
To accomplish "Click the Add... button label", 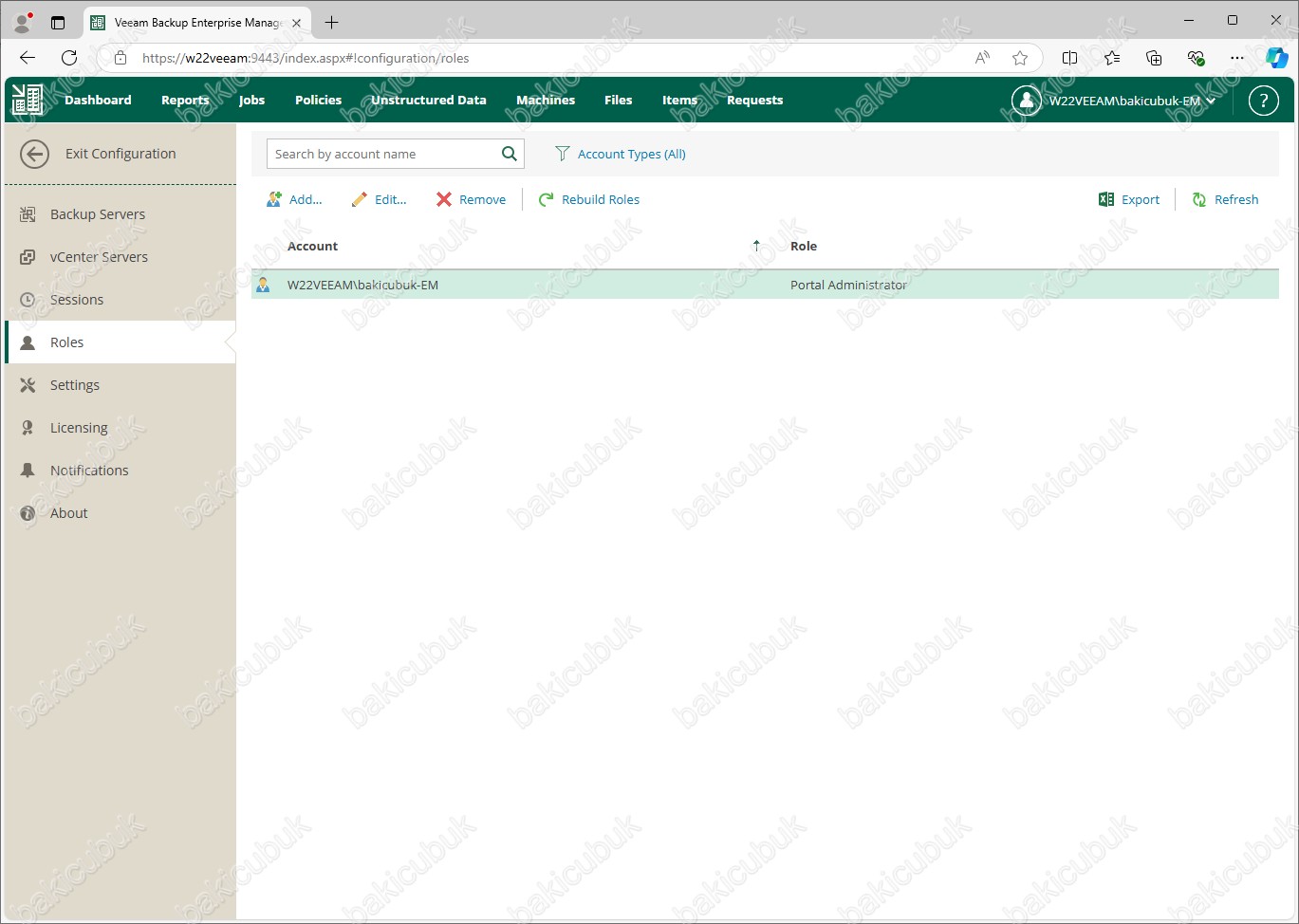I will [306, 199].
